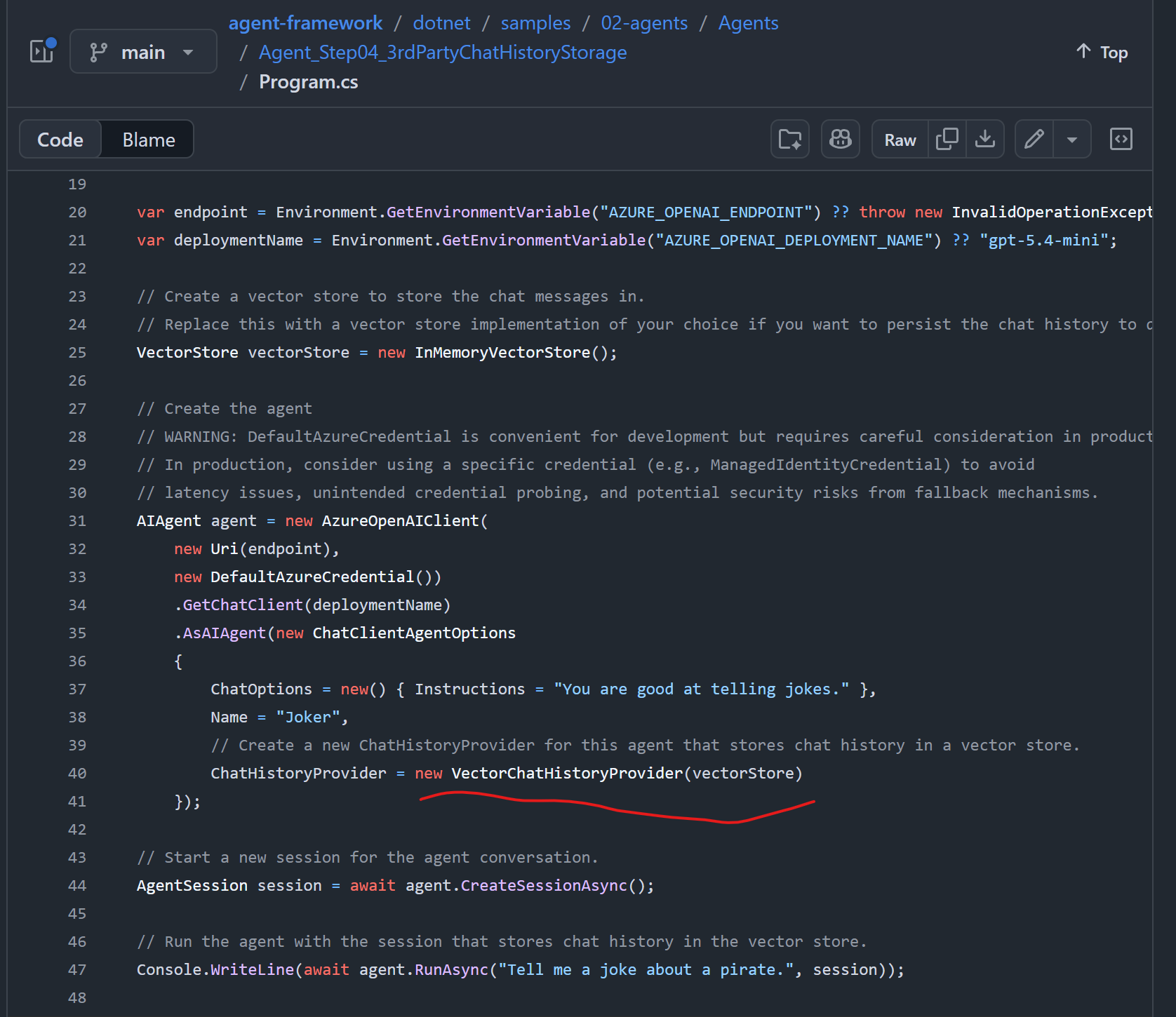Image resolution: width=1176 pixels, height=1017 pixels.
Task: Click the AsAIAgent method on line 35
Action: coord(225,633)
